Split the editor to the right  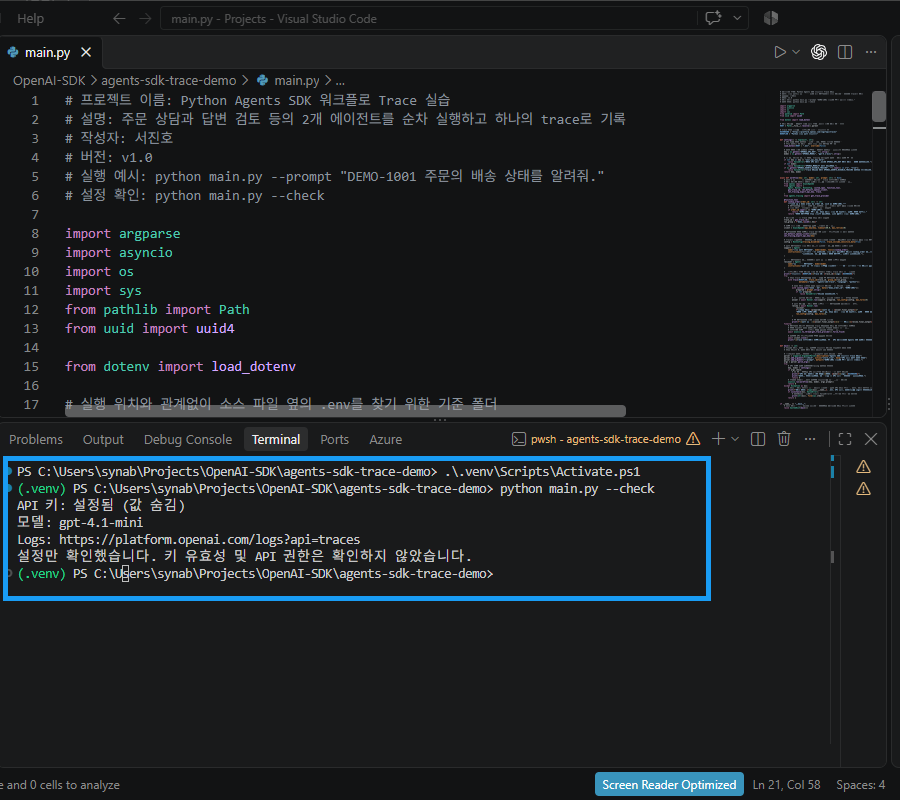click(x=845, y=52)
